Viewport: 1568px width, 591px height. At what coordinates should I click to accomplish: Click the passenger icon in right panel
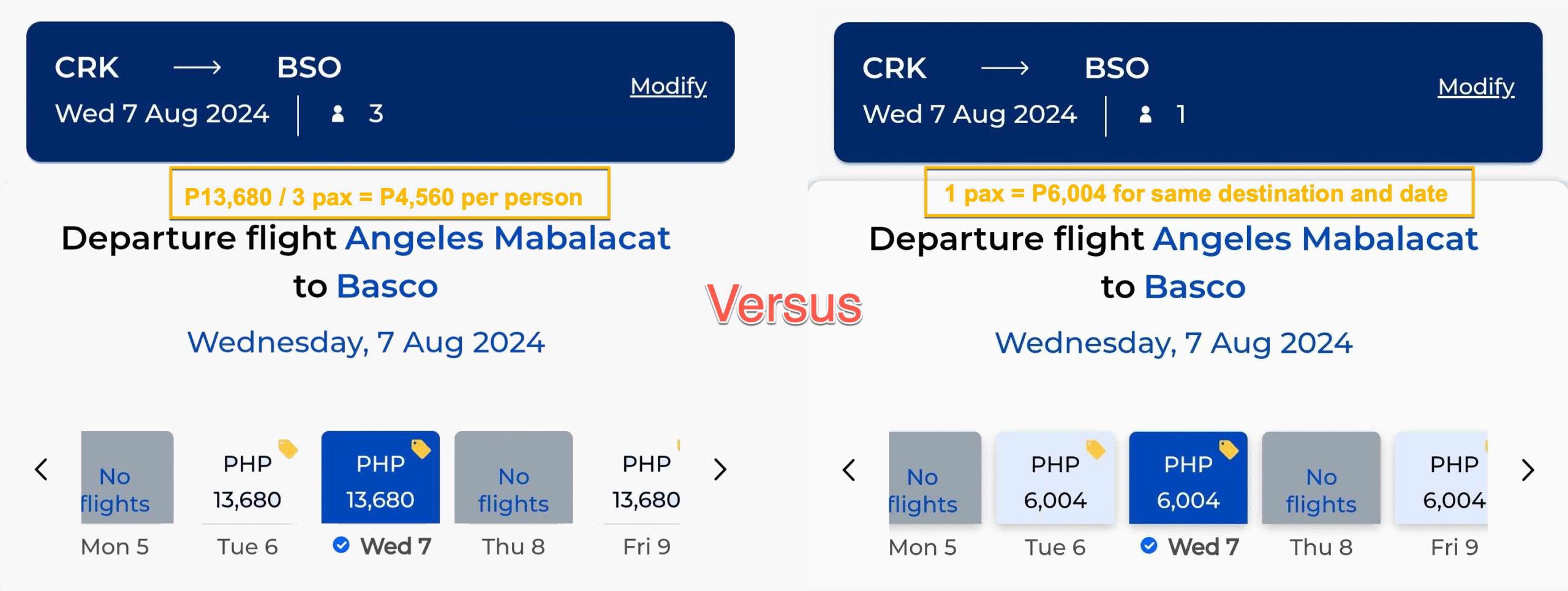coord(1145,115)
